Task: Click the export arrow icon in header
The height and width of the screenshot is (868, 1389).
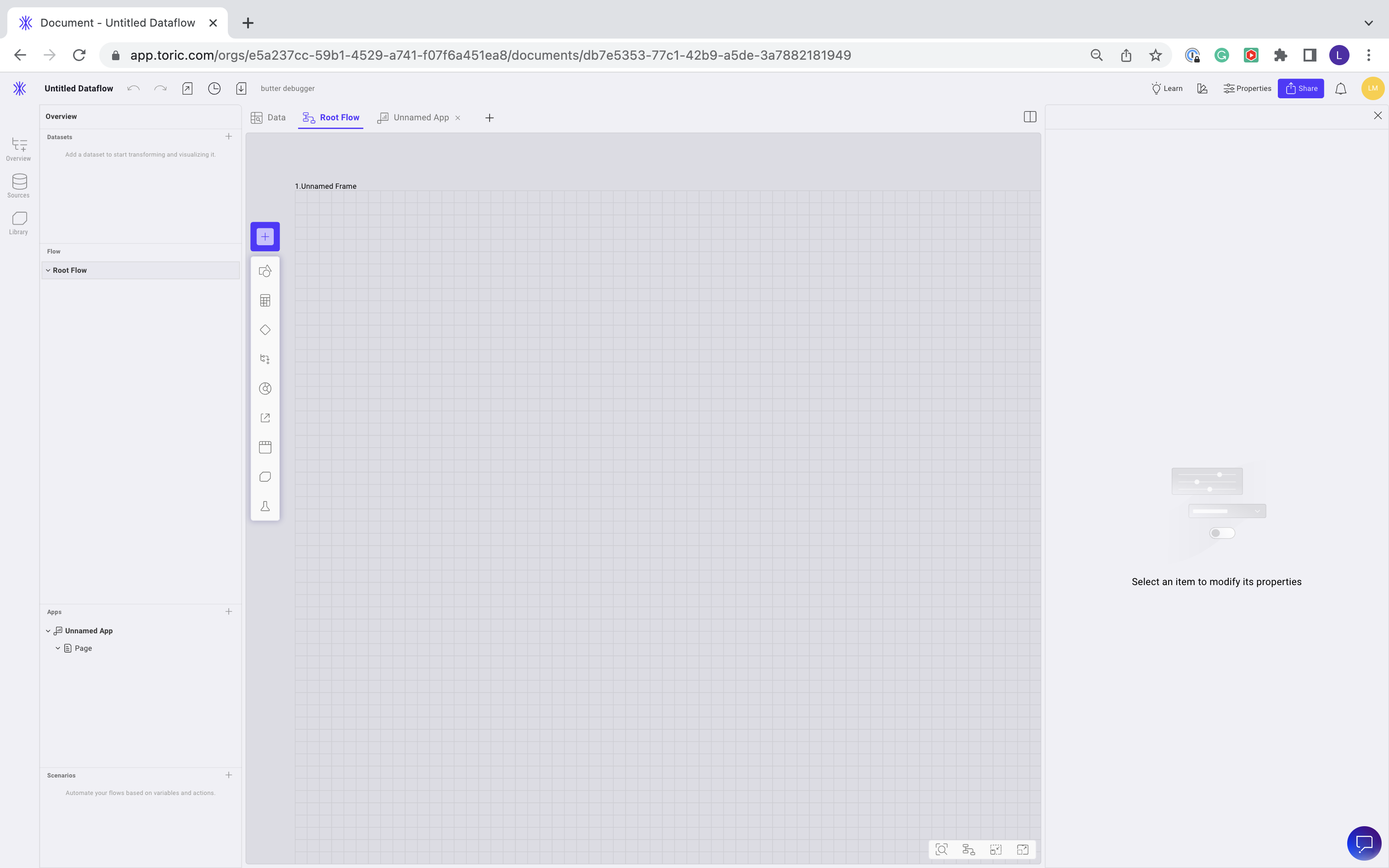Action: [x=187, y=88]
